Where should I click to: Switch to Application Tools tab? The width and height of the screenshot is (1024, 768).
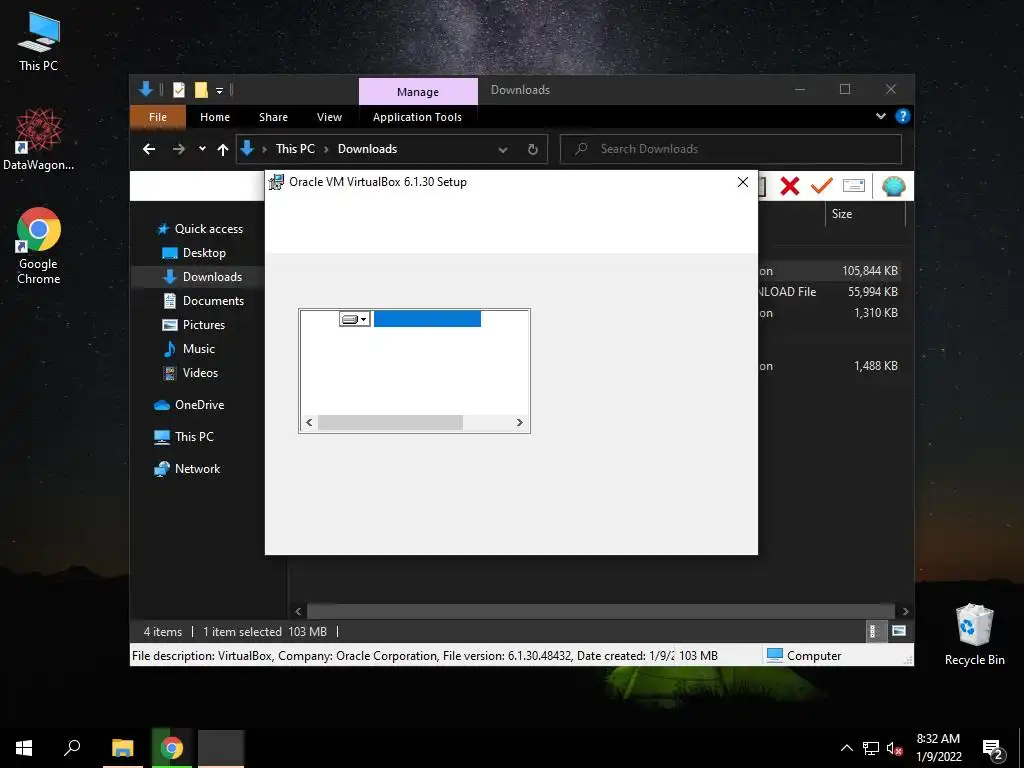point(417,117)
